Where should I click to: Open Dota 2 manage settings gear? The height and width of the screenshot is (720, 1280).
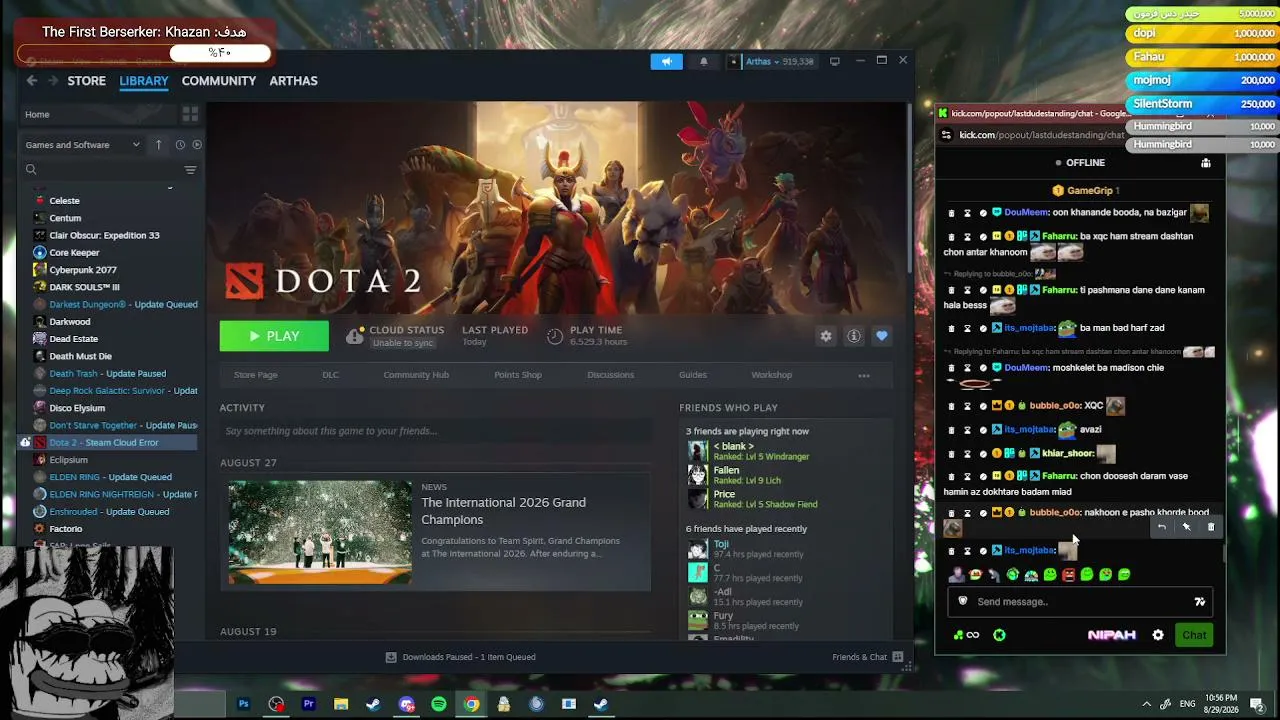coord(826,336)
